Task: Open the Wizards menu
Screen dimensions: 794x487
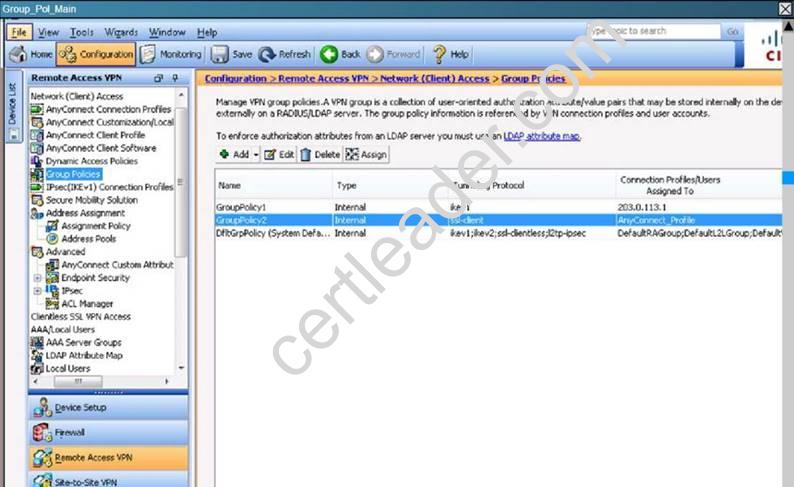Action: click(x=121, y=32)
